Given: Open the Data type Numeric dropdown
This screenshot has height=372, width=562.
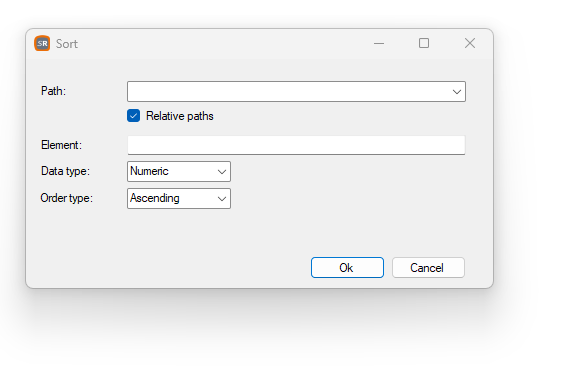Looking at the screenshot, I should pos(178,171).
